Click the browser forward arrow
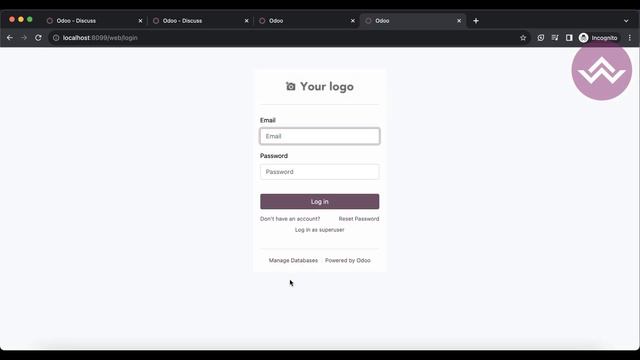This screenshot has width=640, height=360. pos(24,38)
